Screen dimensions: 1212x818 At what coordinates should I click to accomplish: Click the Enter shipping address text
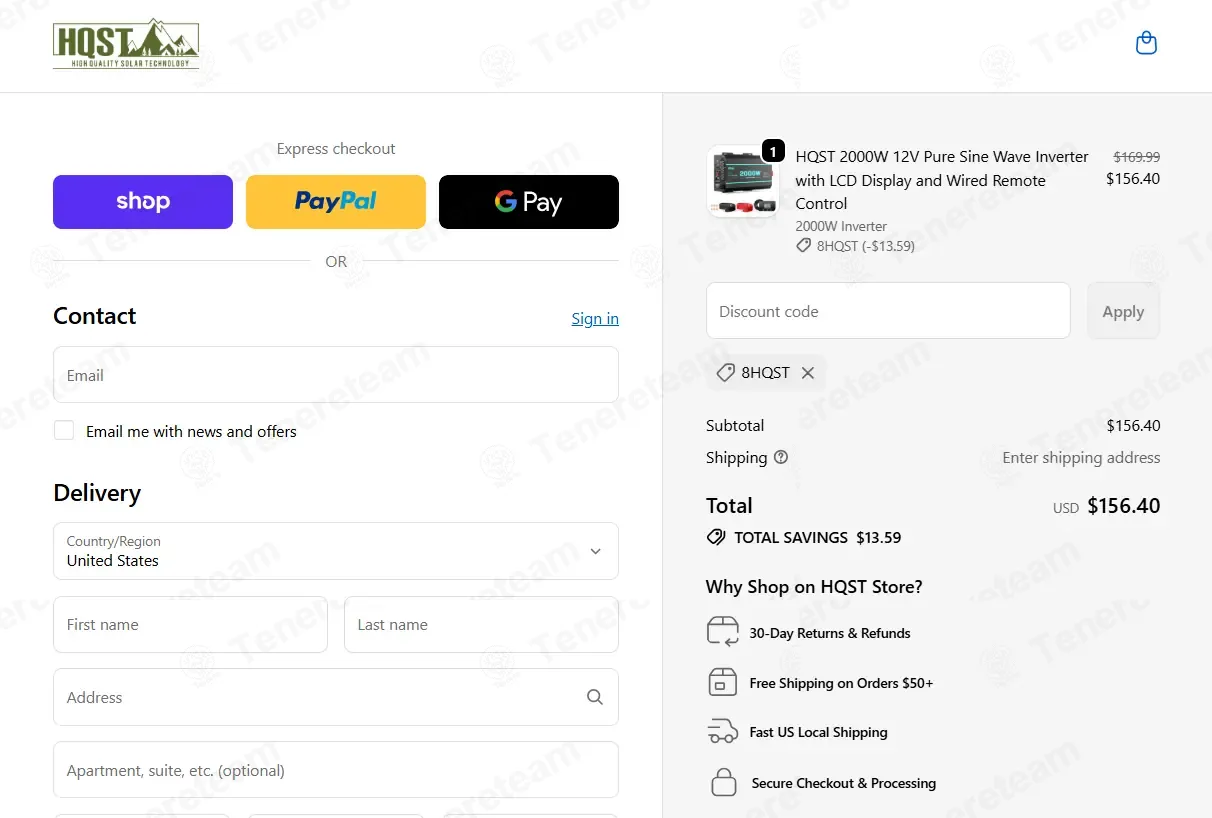tap(1081, 458)
